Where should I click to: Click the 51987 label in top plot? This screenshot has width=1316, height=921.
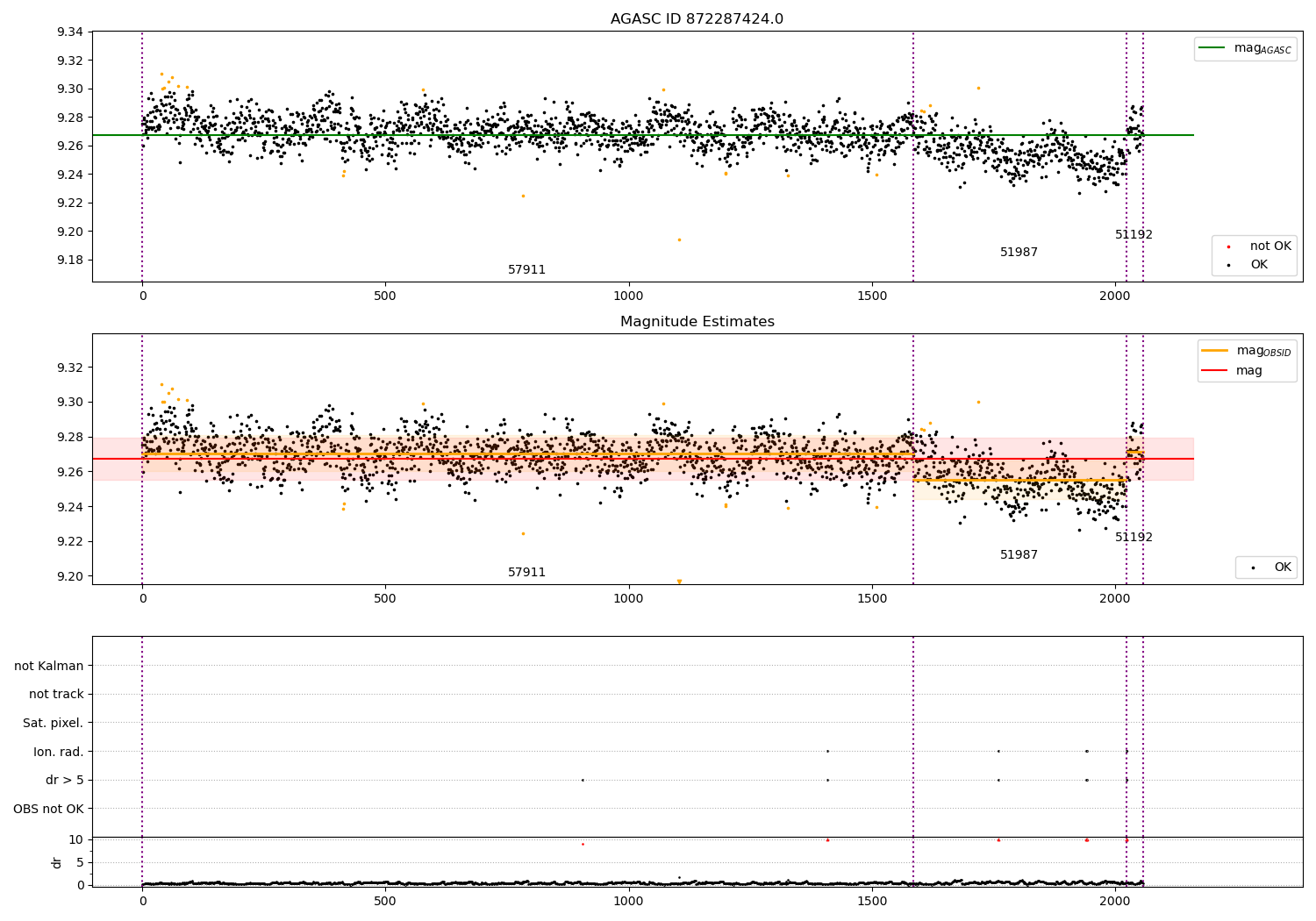pos(1019,253)
